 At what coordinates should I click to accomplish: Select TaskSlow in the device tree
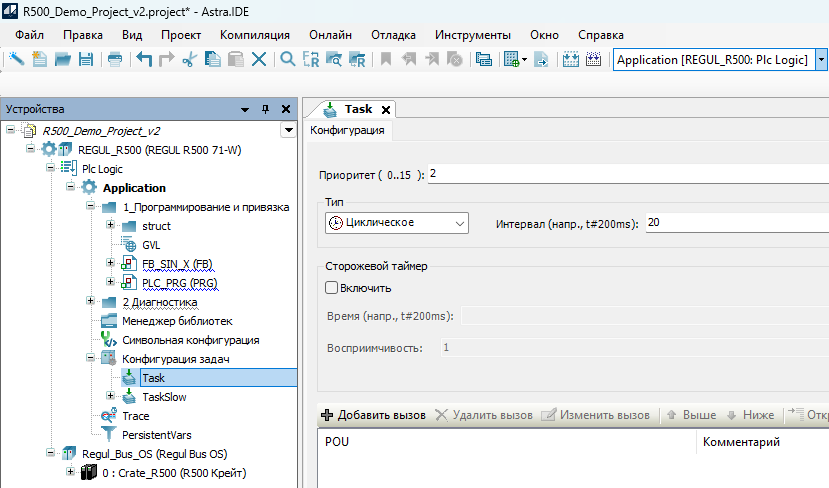tap(163, 397)
